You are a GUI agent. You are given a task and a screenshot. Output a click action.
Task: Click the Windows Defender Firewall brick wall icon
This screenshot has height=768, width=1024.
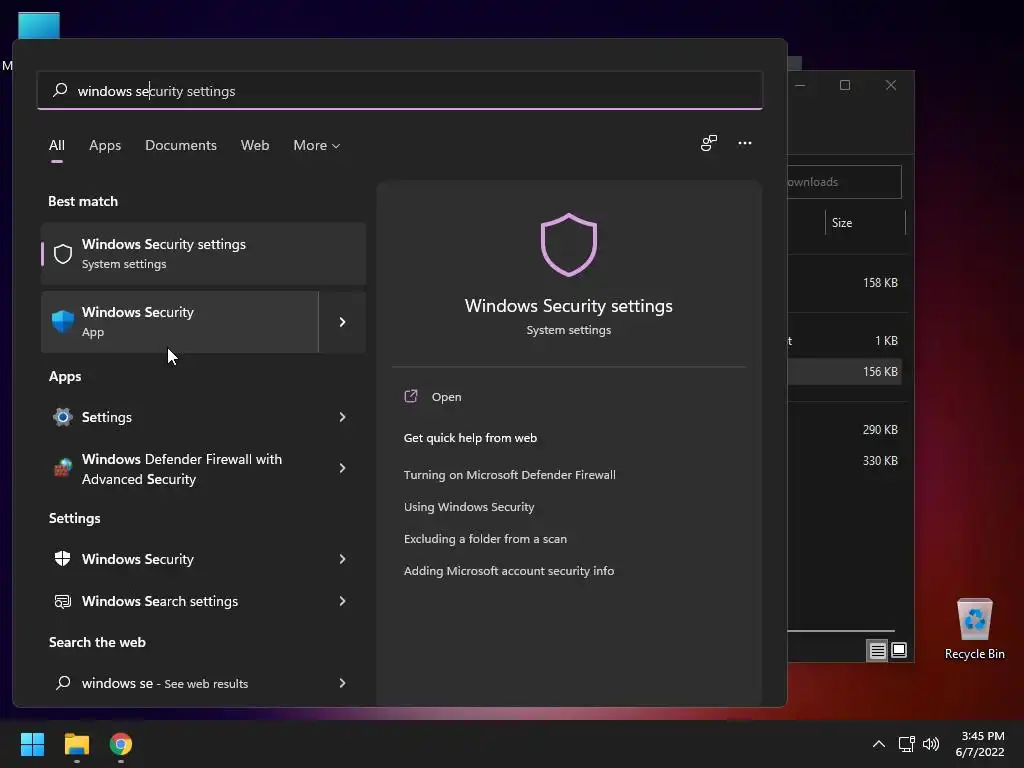point(63,468)
